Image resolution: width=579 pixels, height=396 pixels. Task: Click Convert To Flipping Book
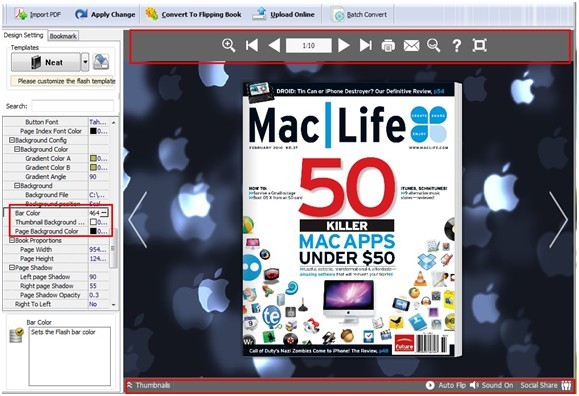(193, 14)
